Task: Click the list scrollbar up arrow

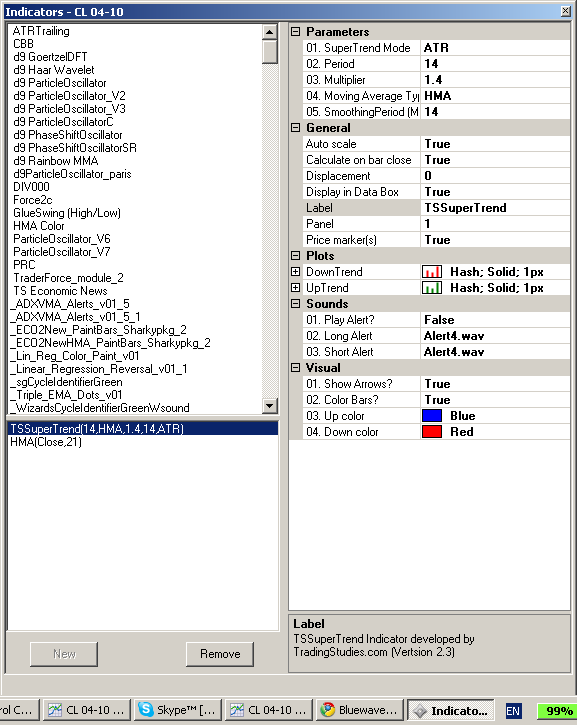Action: 270,31
